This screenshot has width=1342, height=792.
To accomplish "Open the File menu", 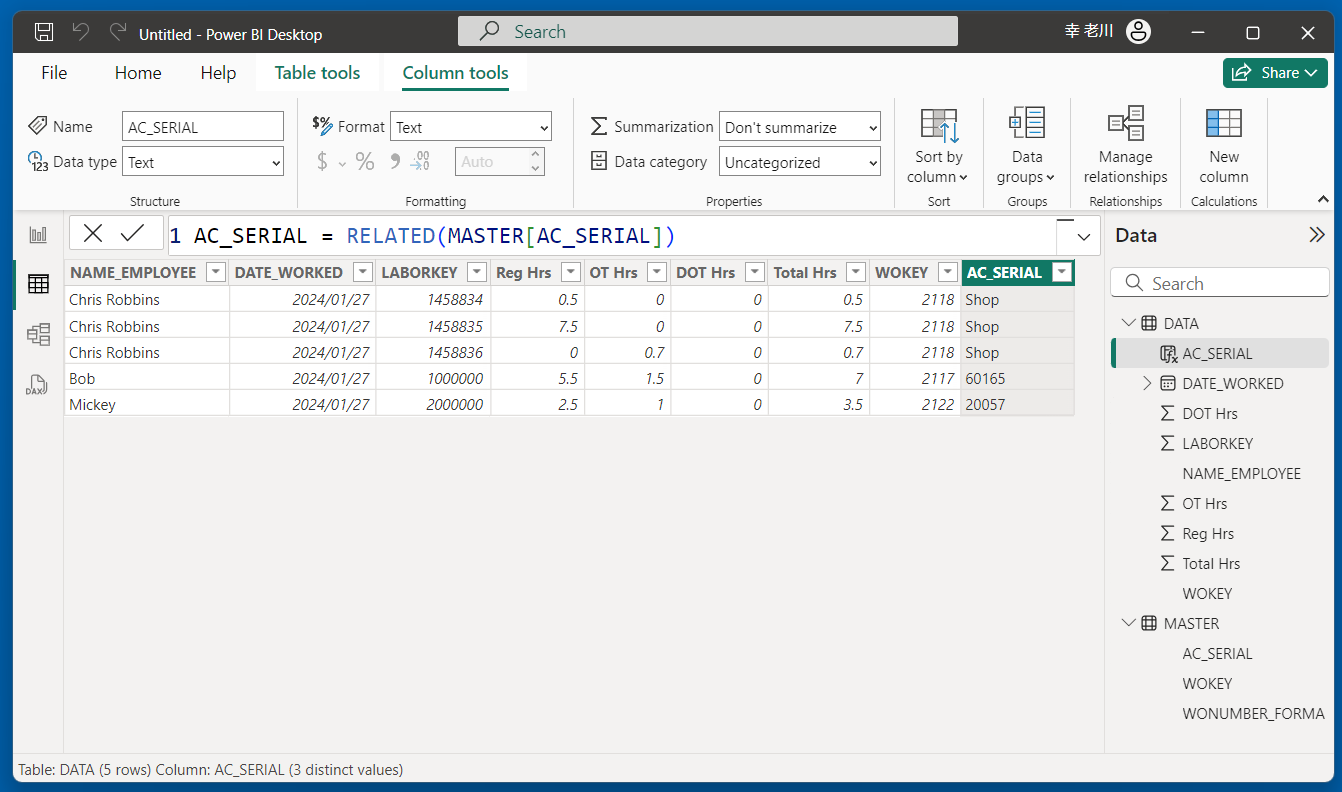I will pyautogui.click(x=54, y=73).
